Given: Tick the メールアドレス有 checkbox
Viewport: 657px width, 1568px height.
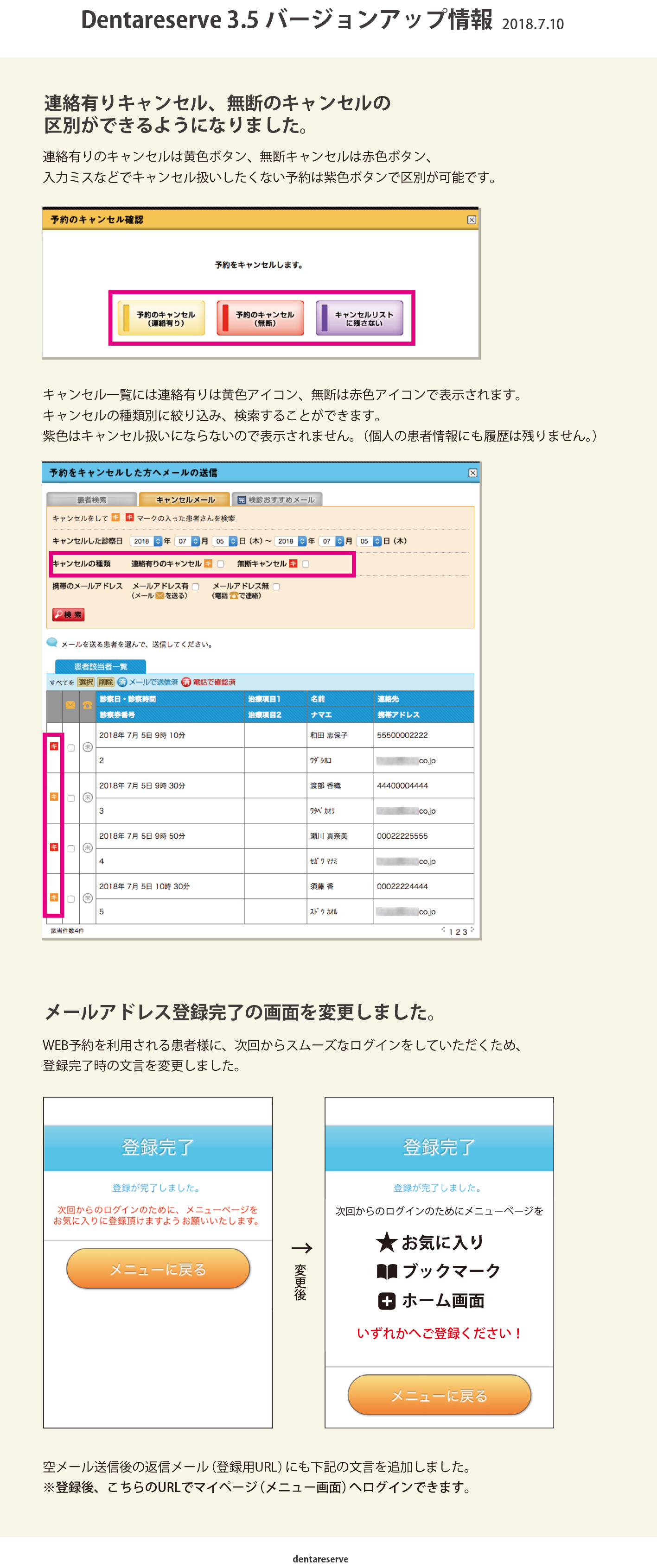Looking at the screenshot, I should [196, 587].
